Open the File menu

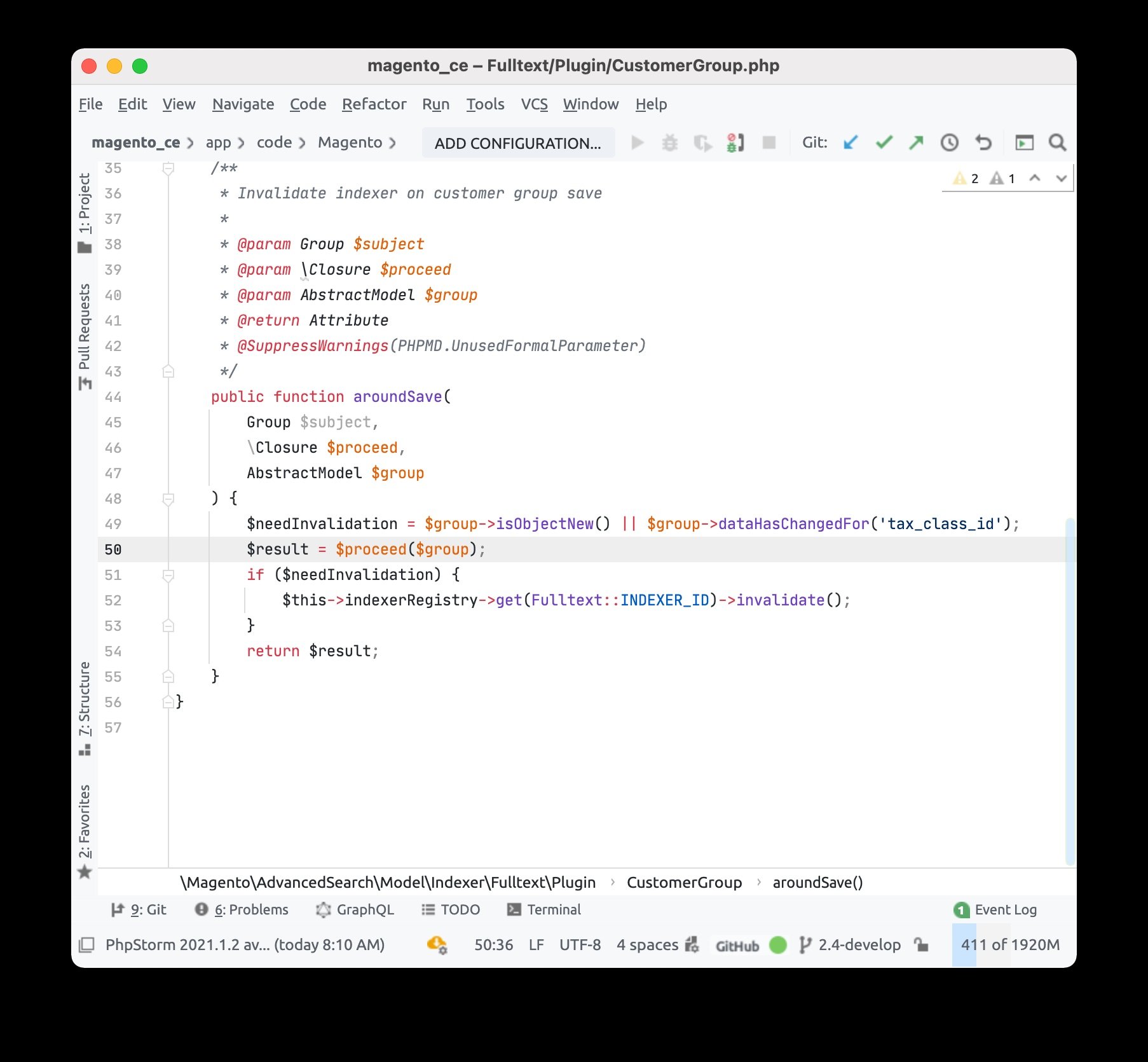pyautogui.click(x=90, y=104)
